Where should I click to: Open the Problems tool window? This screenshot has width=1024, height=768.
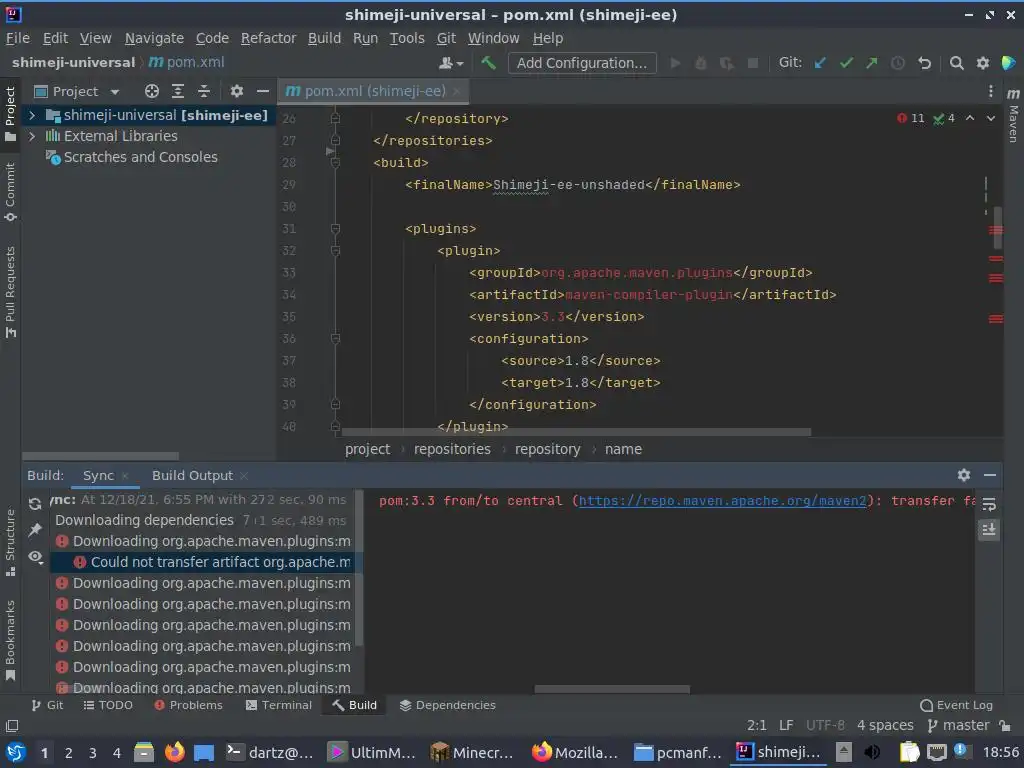(188, 705)
